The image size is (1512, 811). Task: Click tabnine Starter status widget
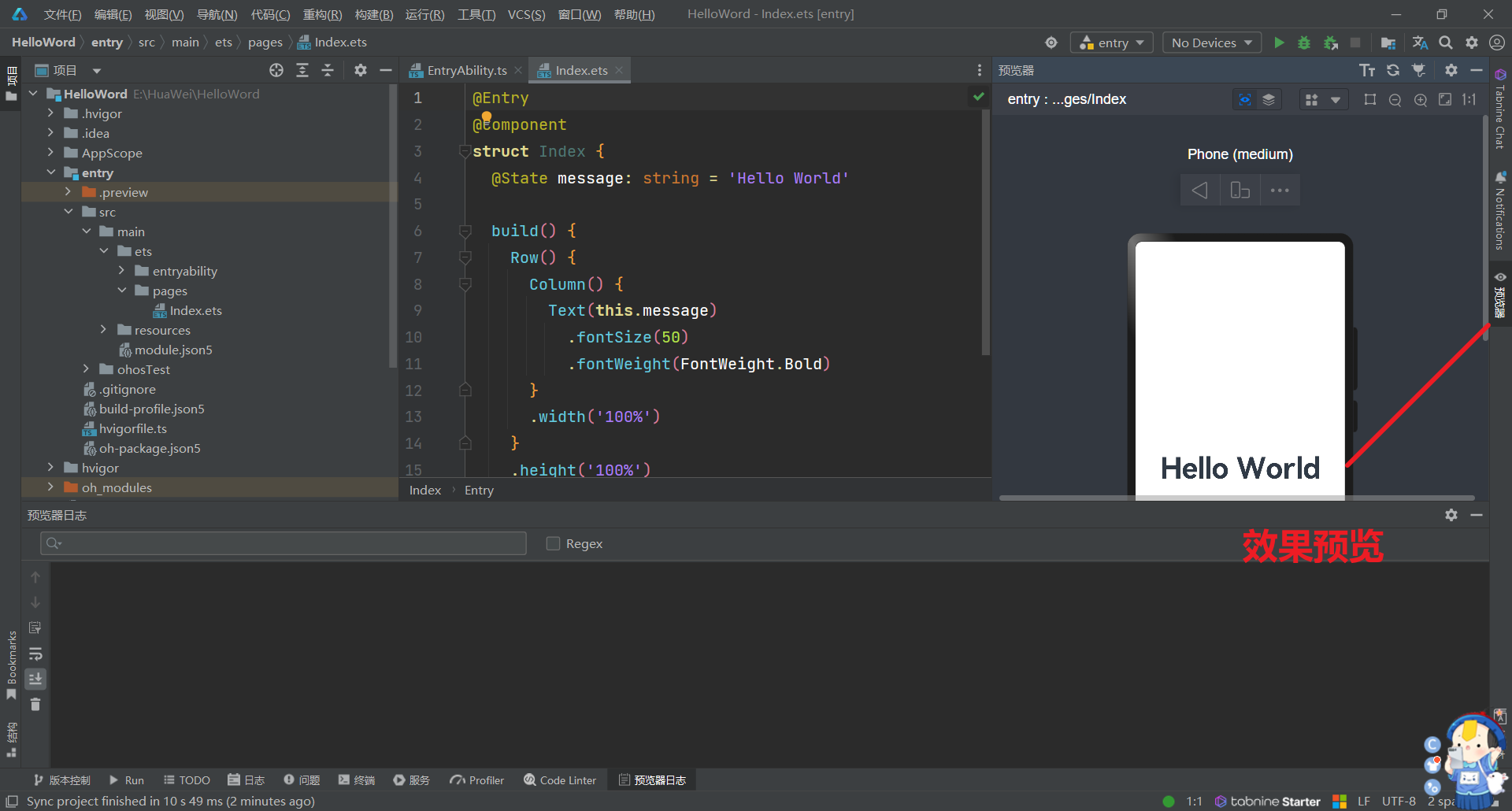pos(1267,802)
